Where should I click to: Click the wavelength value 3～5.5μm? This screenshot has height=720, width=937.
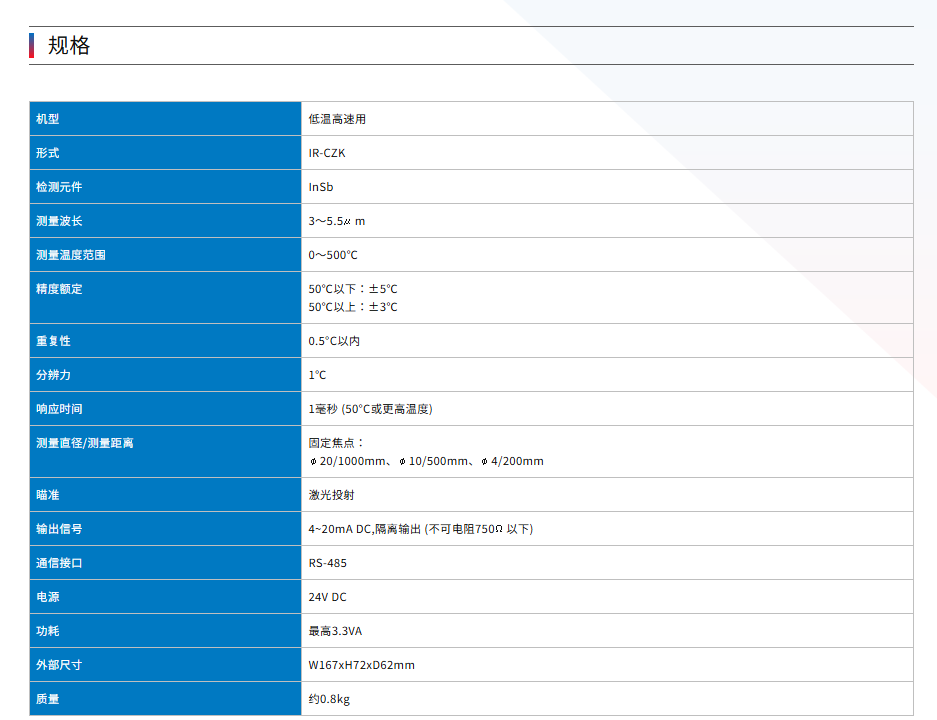[x=336, y=221]
